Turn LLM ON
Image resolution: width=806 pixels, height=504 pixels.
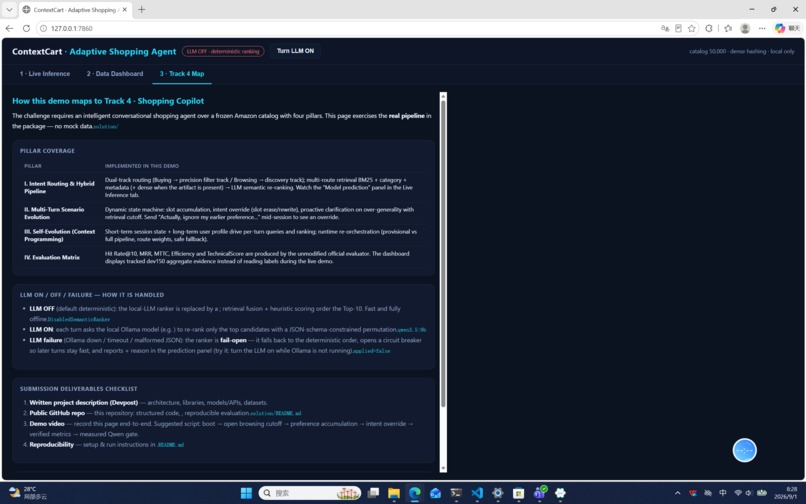tap(295, 51)
